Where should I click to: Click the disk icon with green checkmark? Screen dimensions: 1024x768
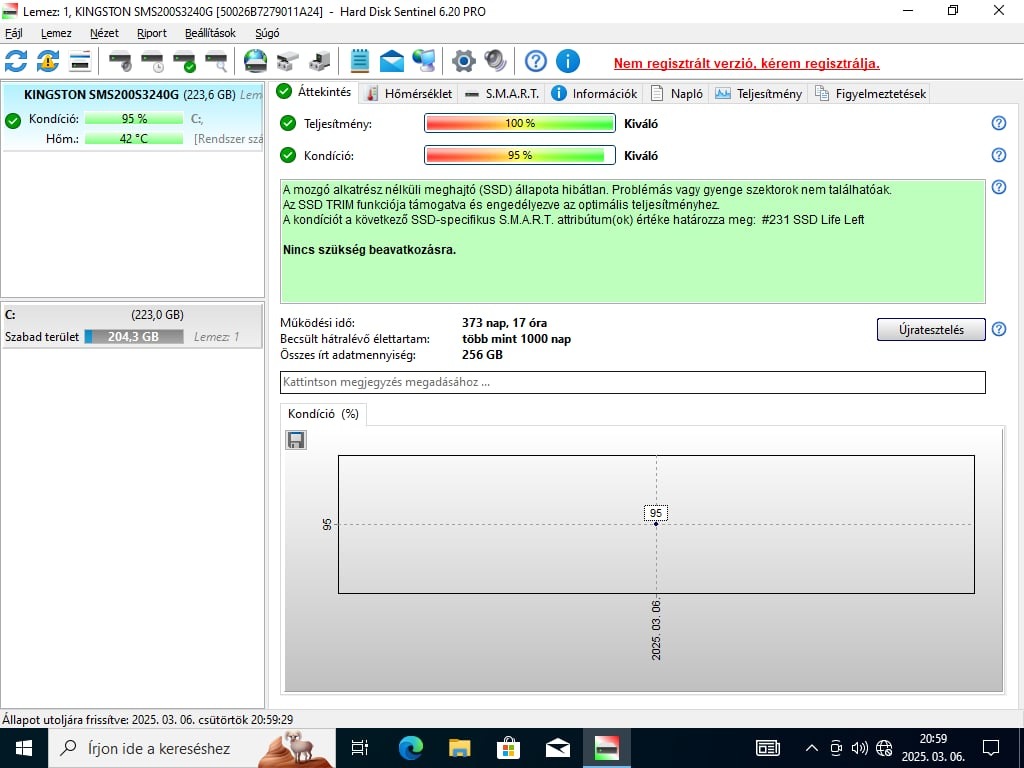coord(184,61)
